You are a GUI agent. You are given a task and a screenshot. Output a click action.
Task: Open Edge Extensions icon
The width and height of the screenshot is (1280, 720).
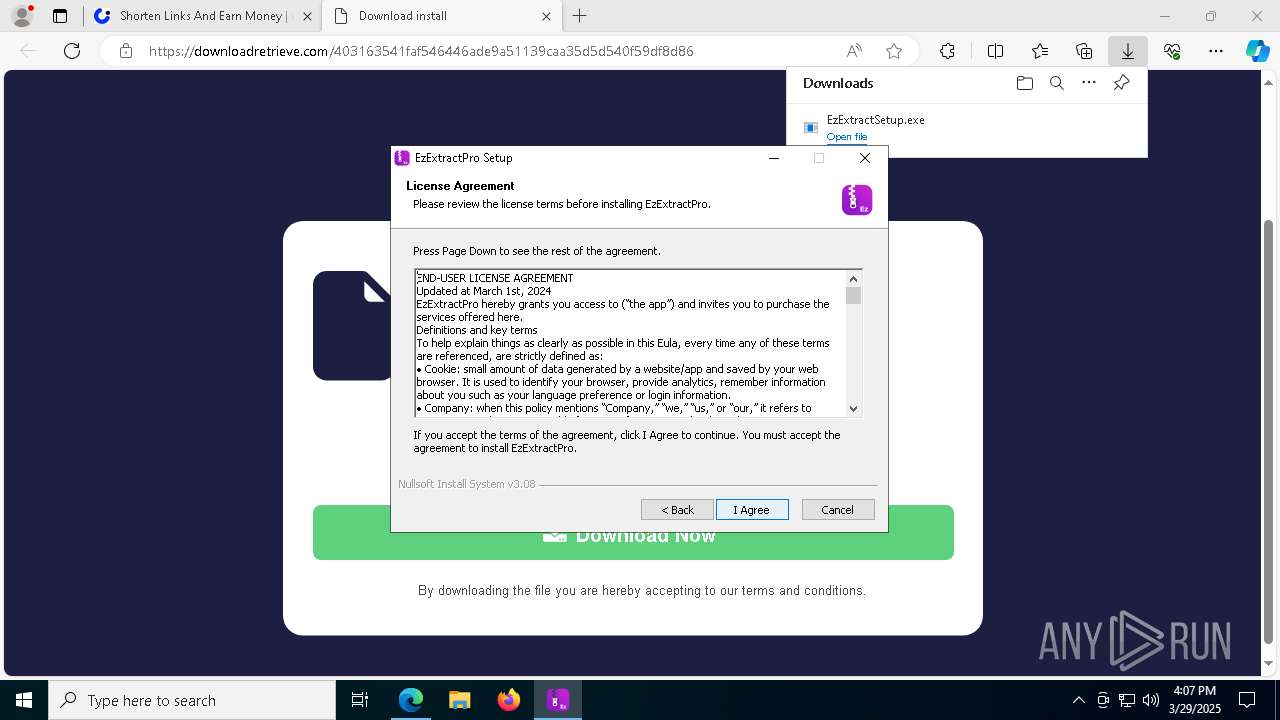point(947,51)
